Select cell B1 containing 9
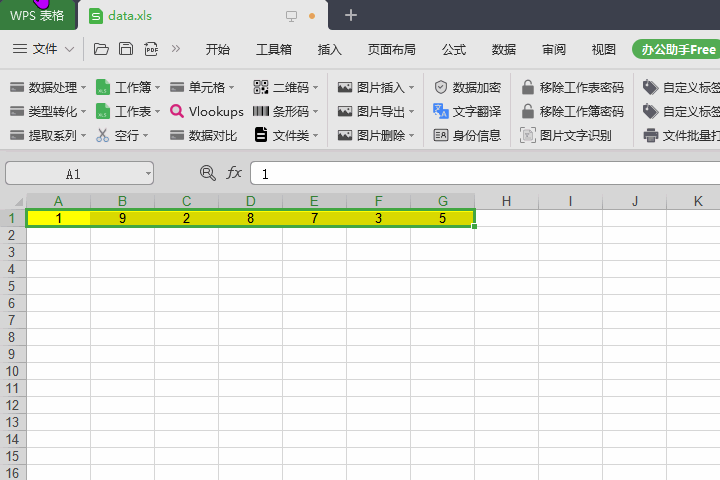Viewport: 720px width, 480px height. point(122,218)
